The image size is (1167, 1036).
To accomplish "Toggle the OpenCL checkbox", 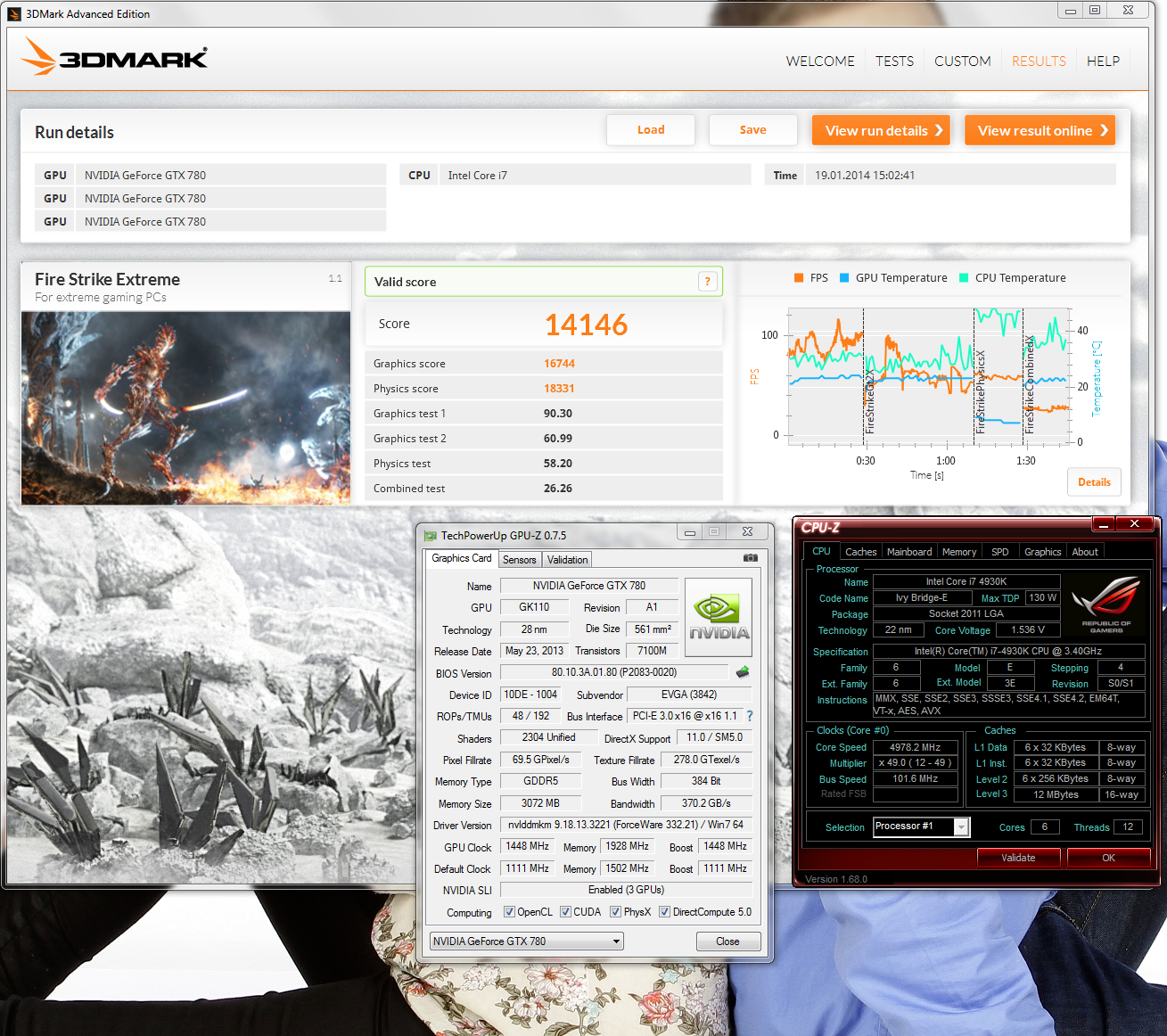I will point(509,912).
